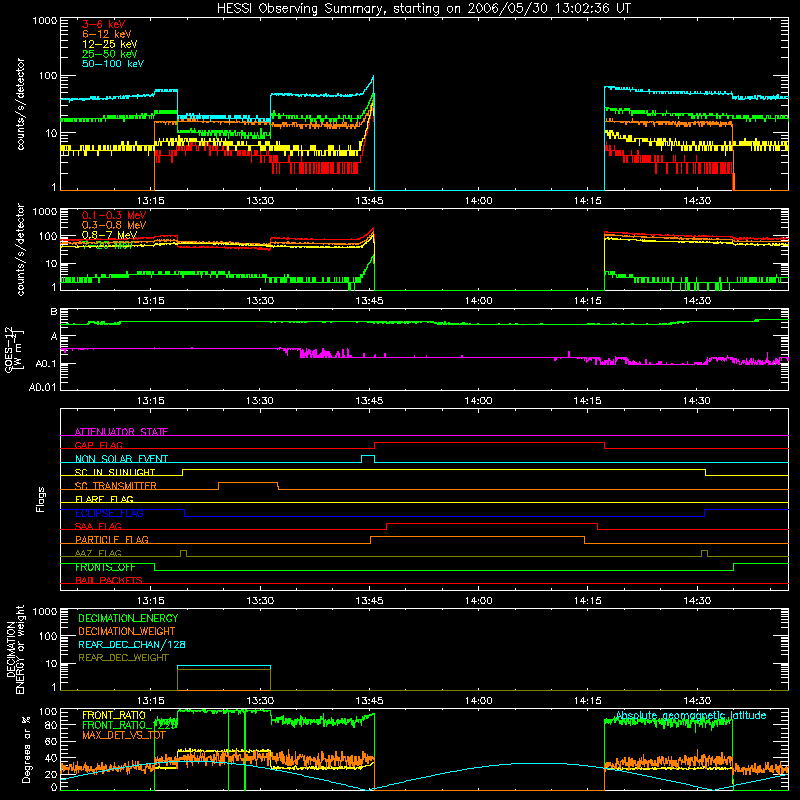Click the 14:15 tick under the GOES panel
Viewport: 800px width, 800px height.
tap(588, 401)
